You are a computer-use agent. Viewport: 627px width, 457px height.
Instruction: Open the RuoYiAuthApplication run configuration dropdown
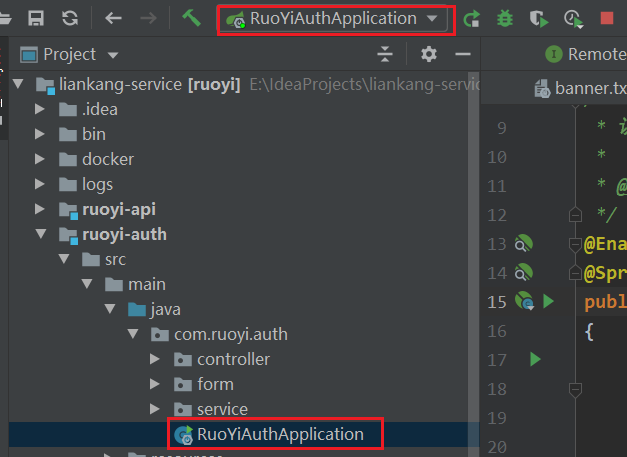tap(333, 19)
